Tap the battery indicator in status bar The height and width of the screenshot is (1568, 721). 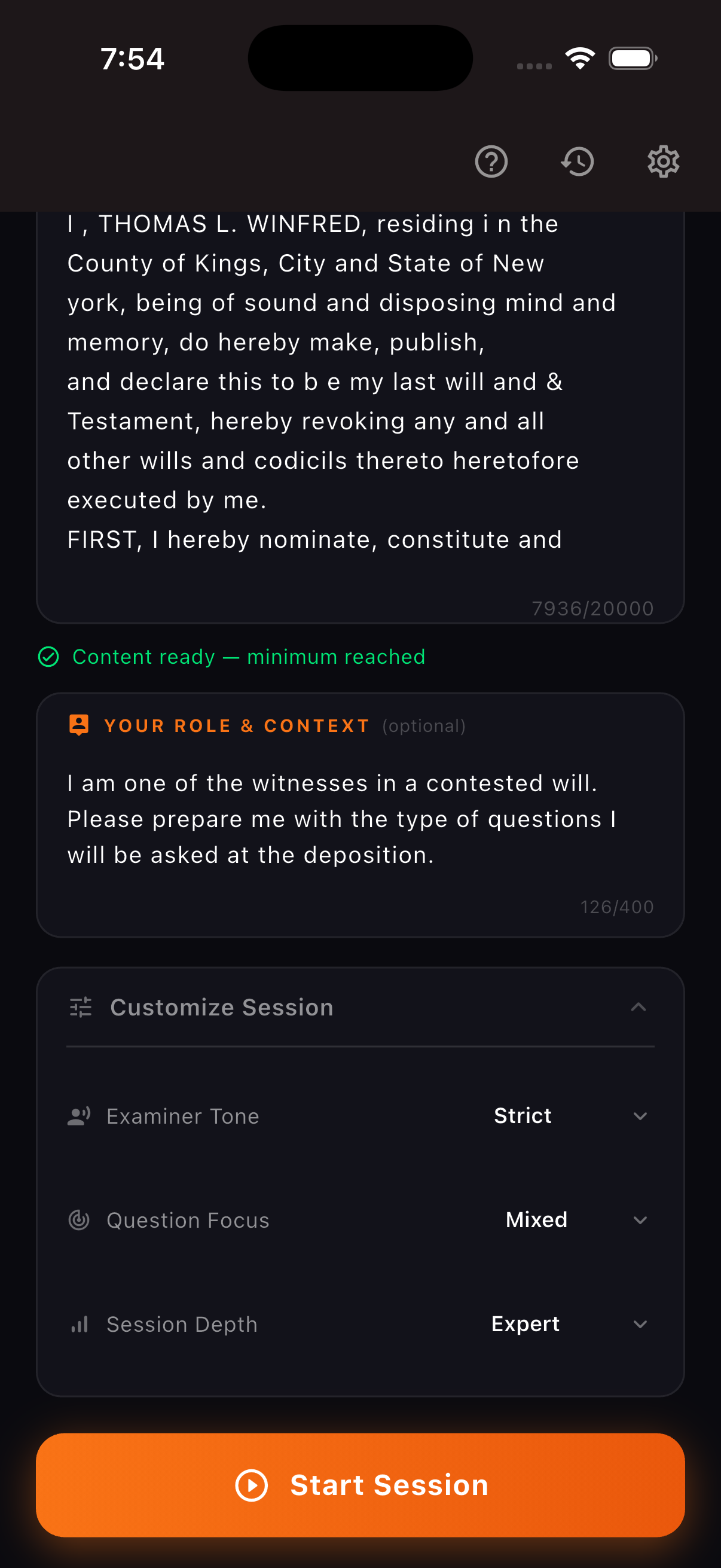coord(632,59)
